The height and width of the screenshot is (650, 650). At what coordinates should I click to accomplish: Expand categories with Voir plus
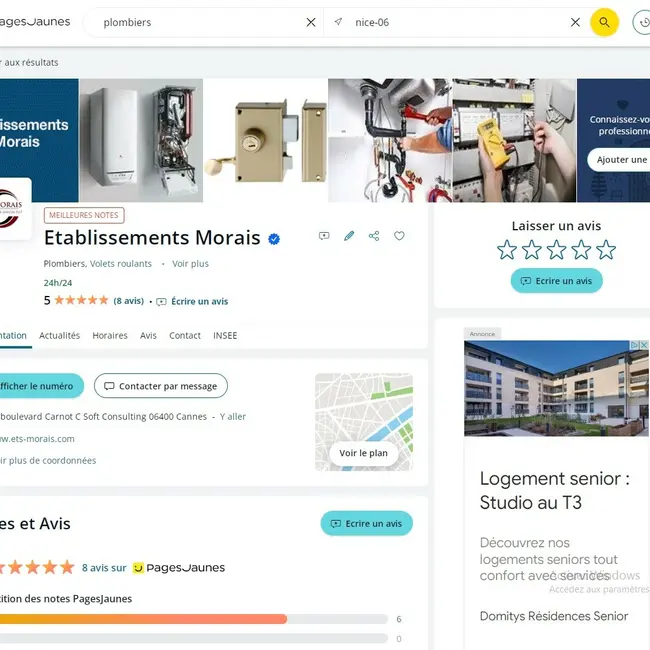tap(190, 264)
